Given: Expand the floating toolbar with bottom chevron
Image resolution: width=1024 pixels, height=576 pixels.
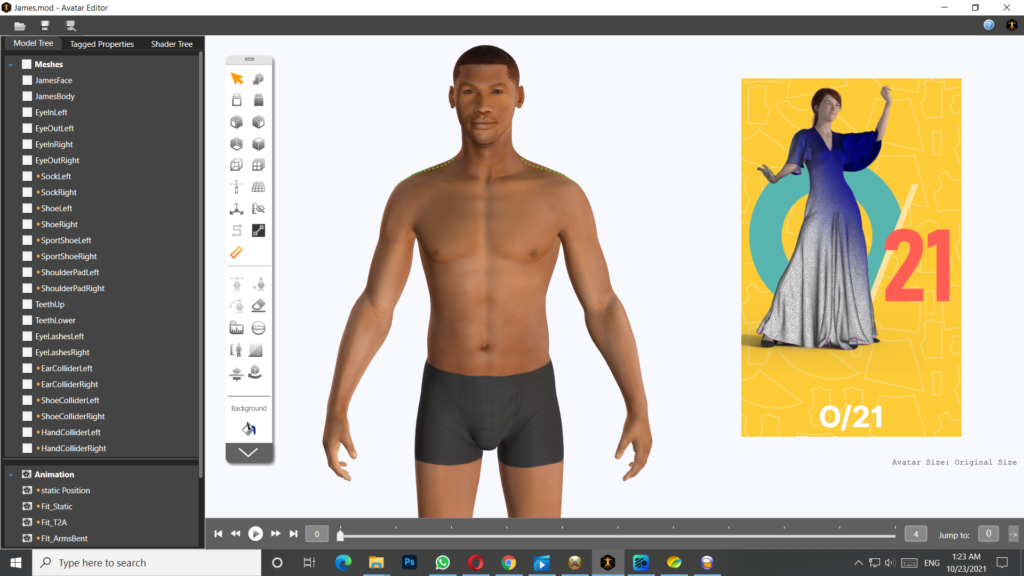Looking at the screenshot, I should pos(249,452).
